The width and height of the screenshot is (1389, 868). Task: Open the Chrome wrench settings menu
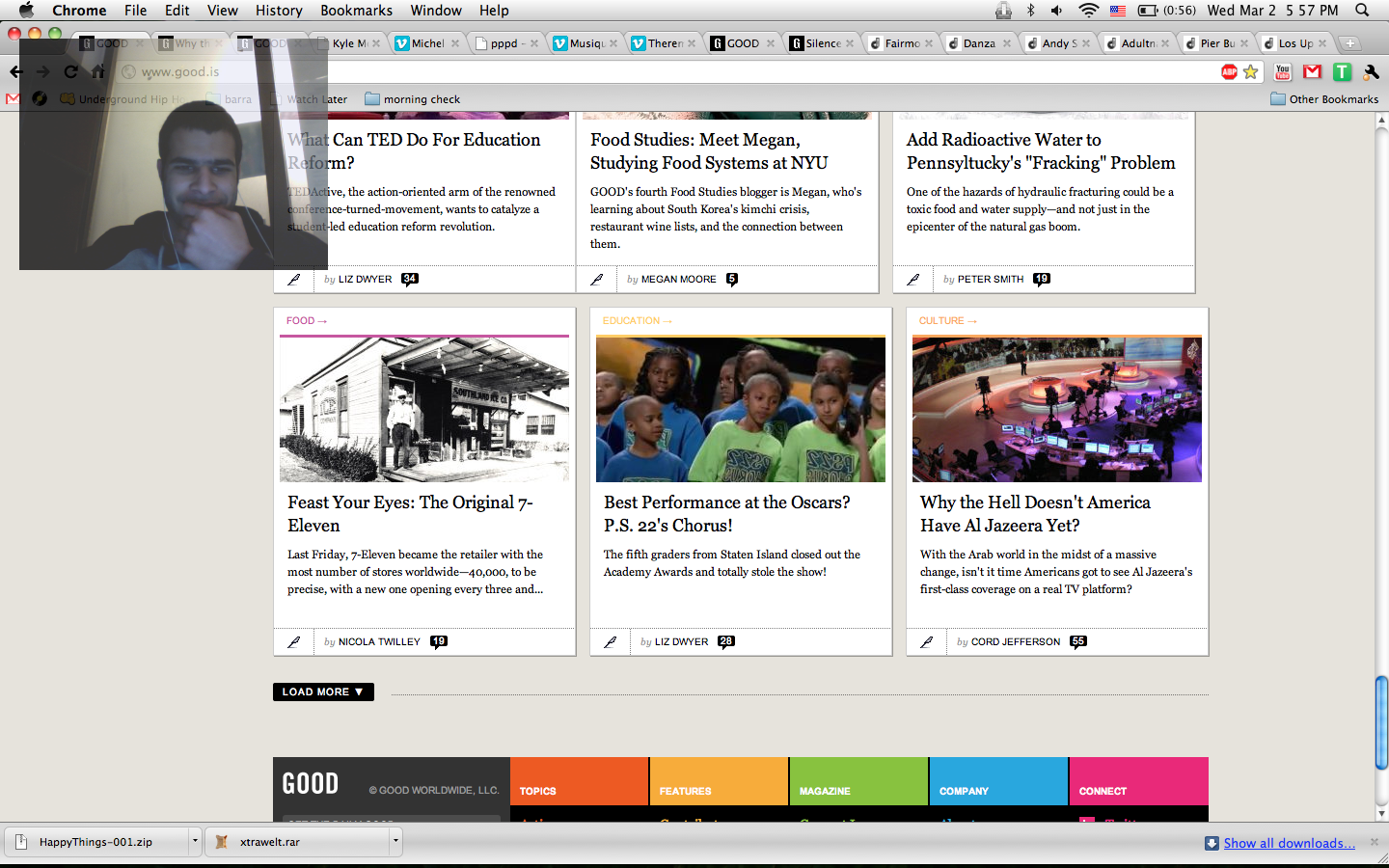click(x=1371, y=72)
